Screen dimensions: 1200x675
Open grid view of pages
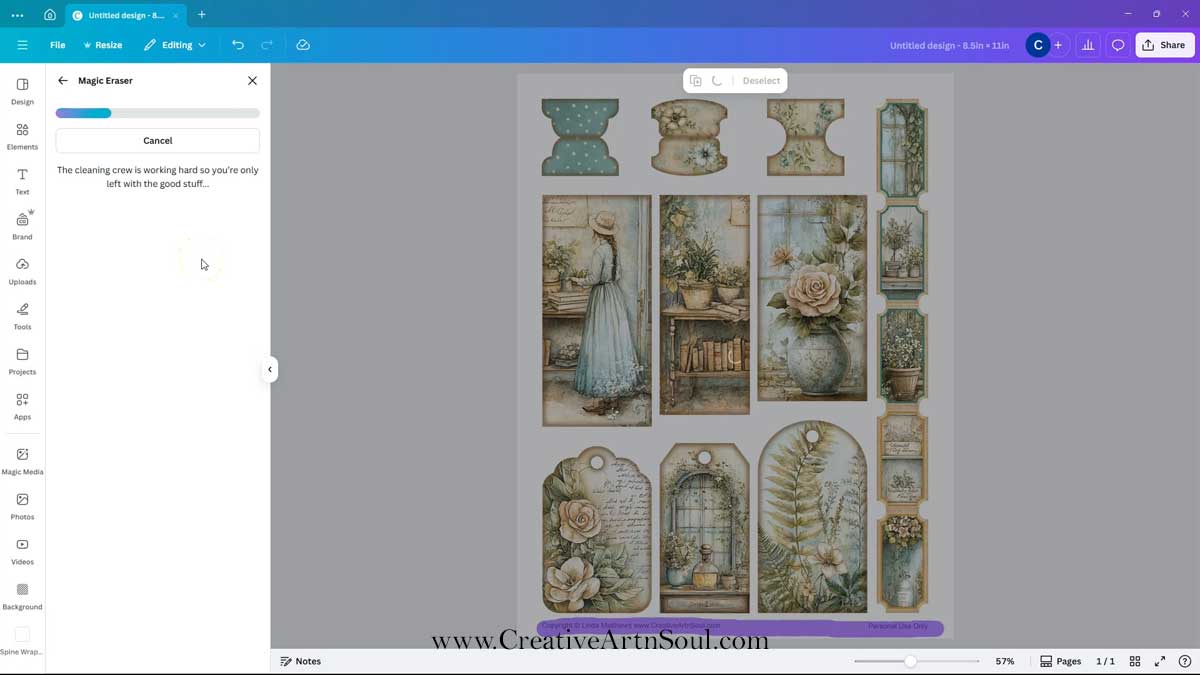click(1135, 661)
